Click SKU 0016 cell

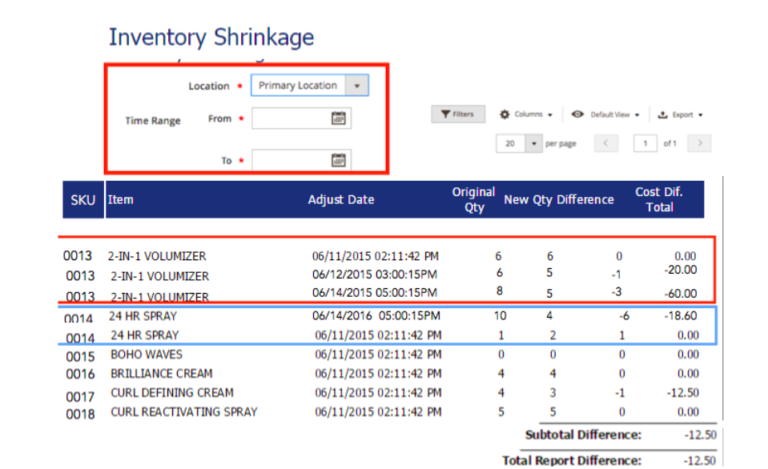coord(80,374)
